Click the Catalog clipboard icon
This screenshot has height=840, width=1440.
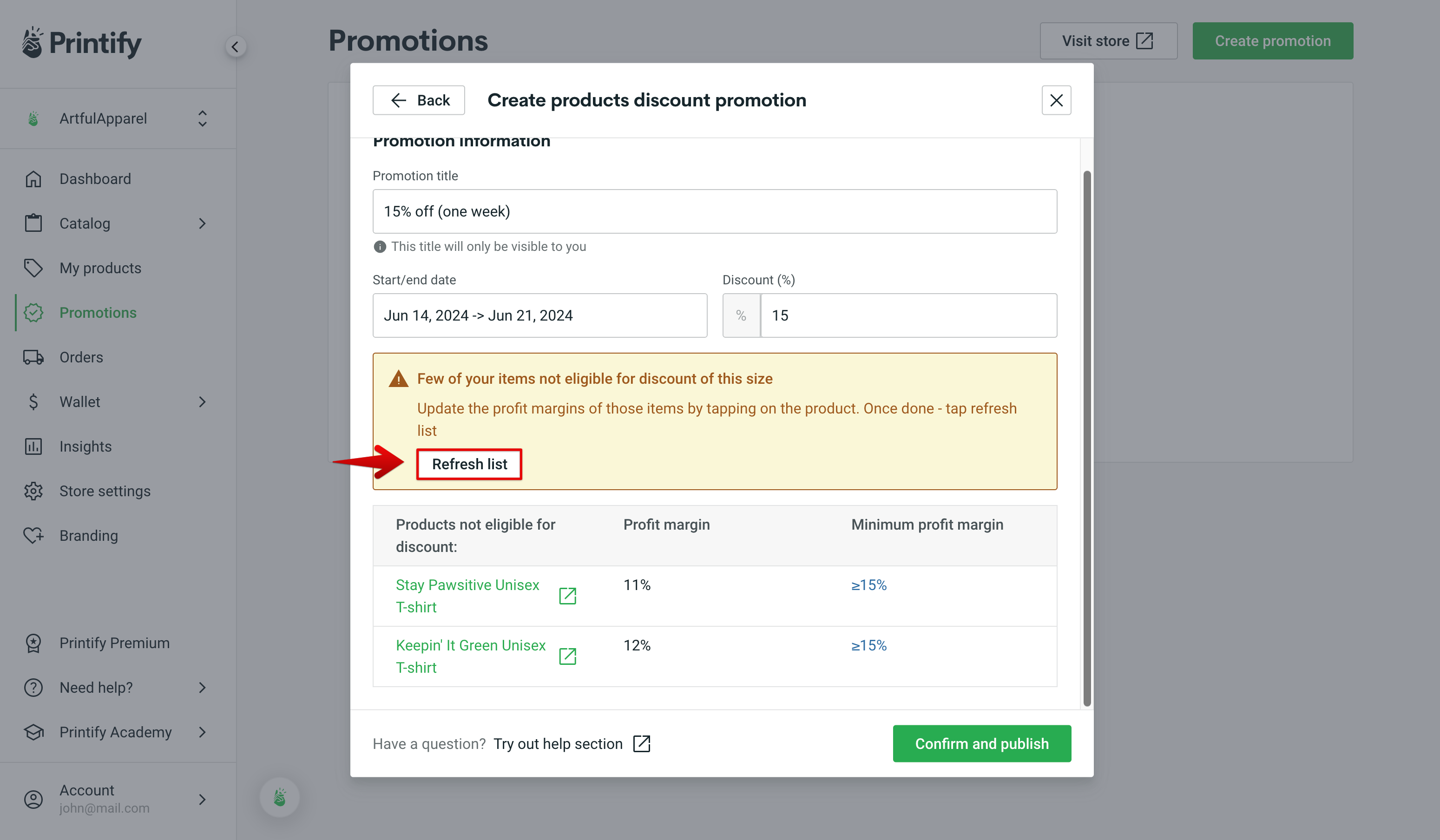coord(34,223)
